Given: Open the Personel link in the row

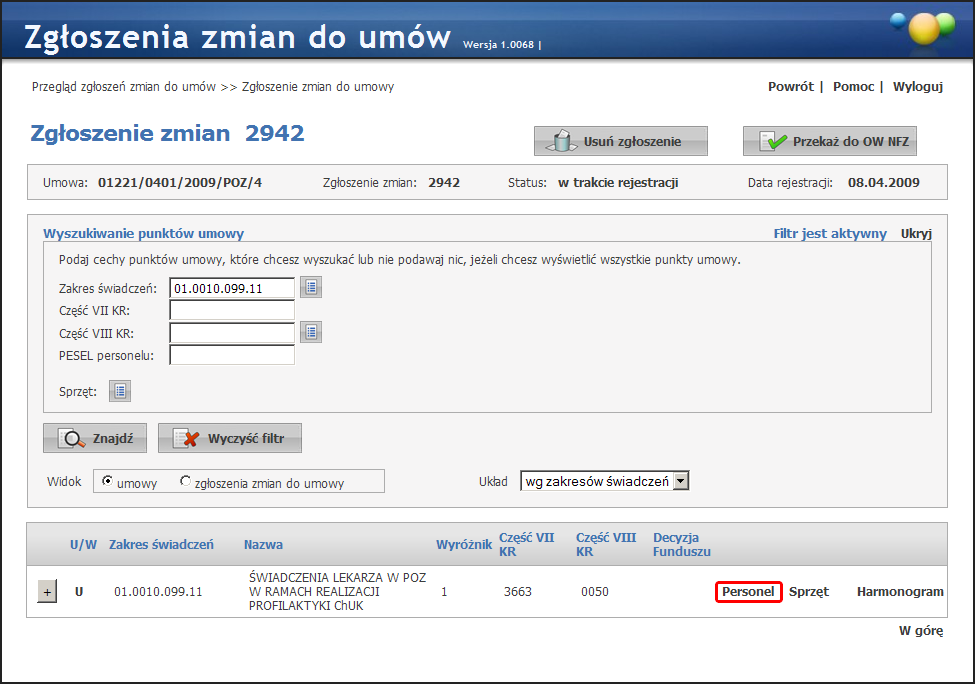Looking at the screenshot, I should point(748,592).
